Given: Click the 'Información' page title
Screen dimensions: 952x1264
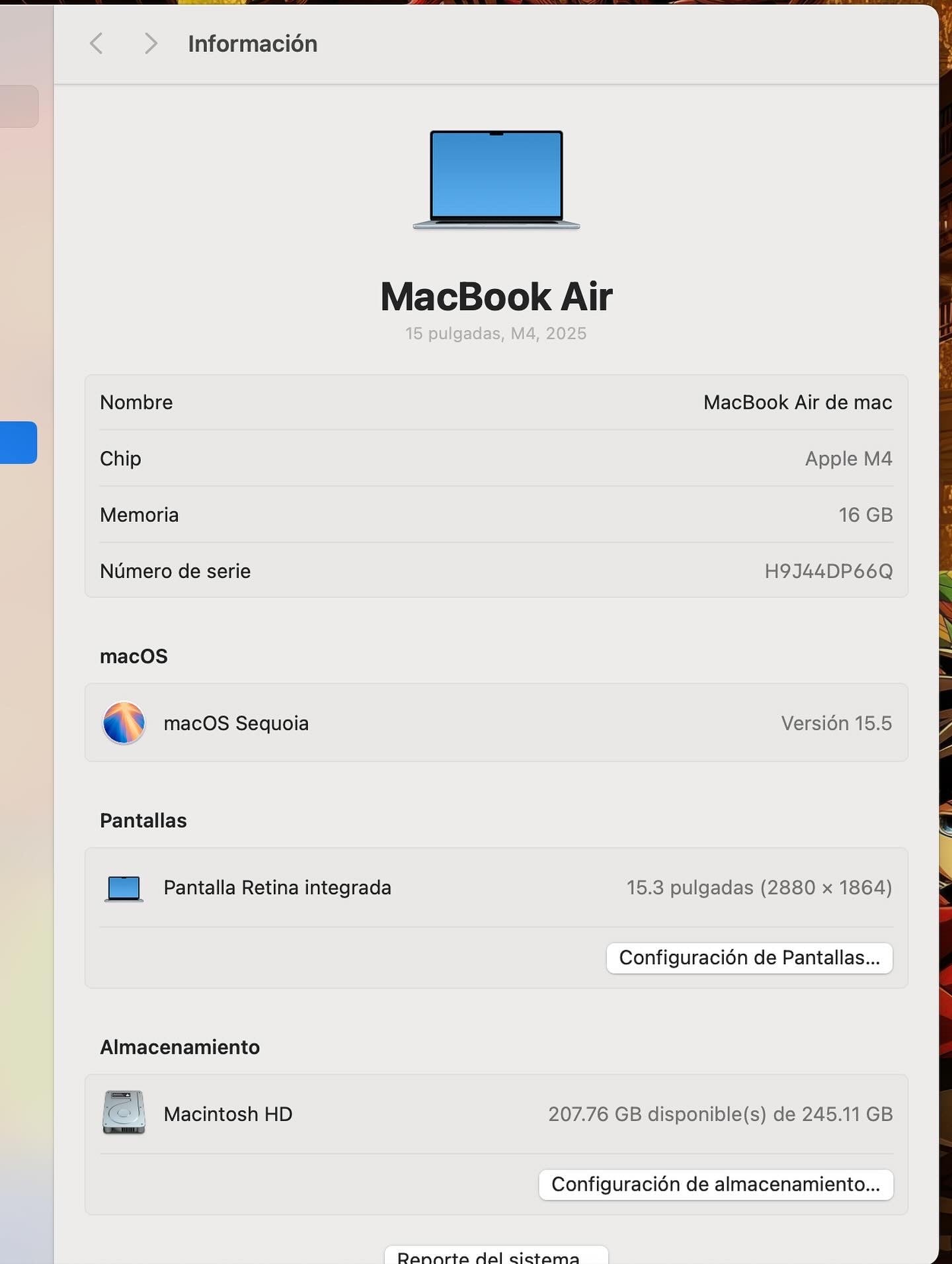Looking at the screenshot, I should [253, 44].
